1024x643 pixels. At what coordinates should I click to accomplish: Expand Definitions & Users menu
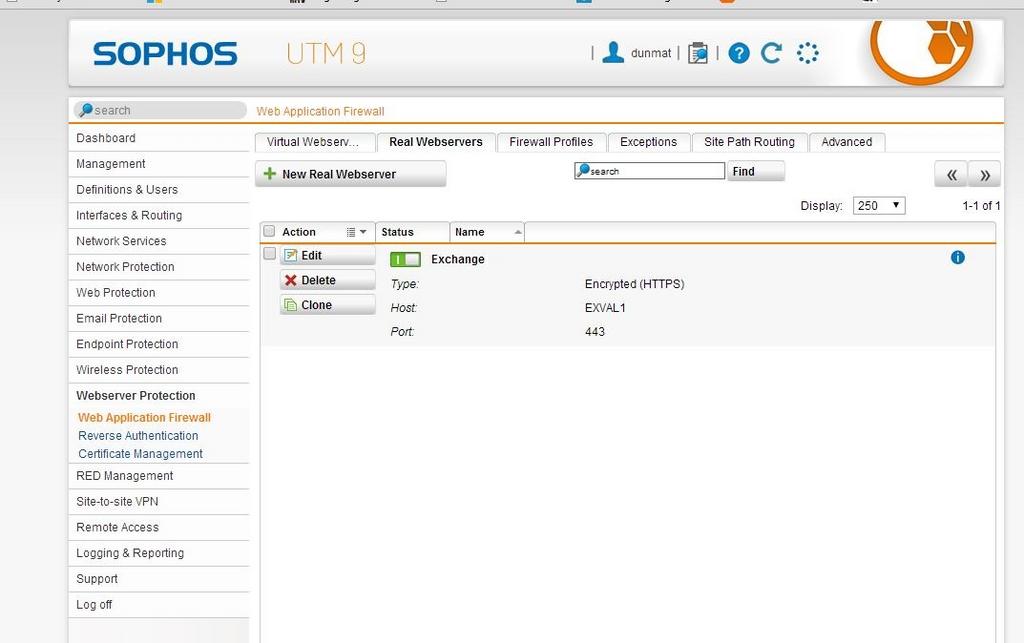coord(159,190)
